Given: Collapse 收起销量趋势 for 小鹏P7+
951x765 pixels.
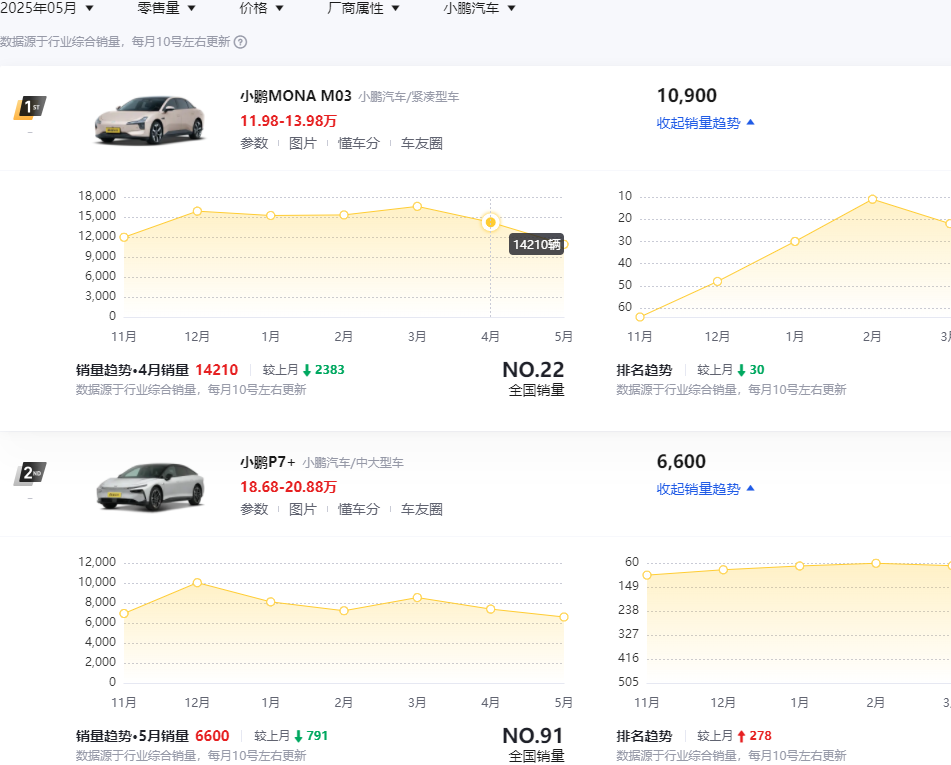Looking at the screenshot, I should (705, 488).
